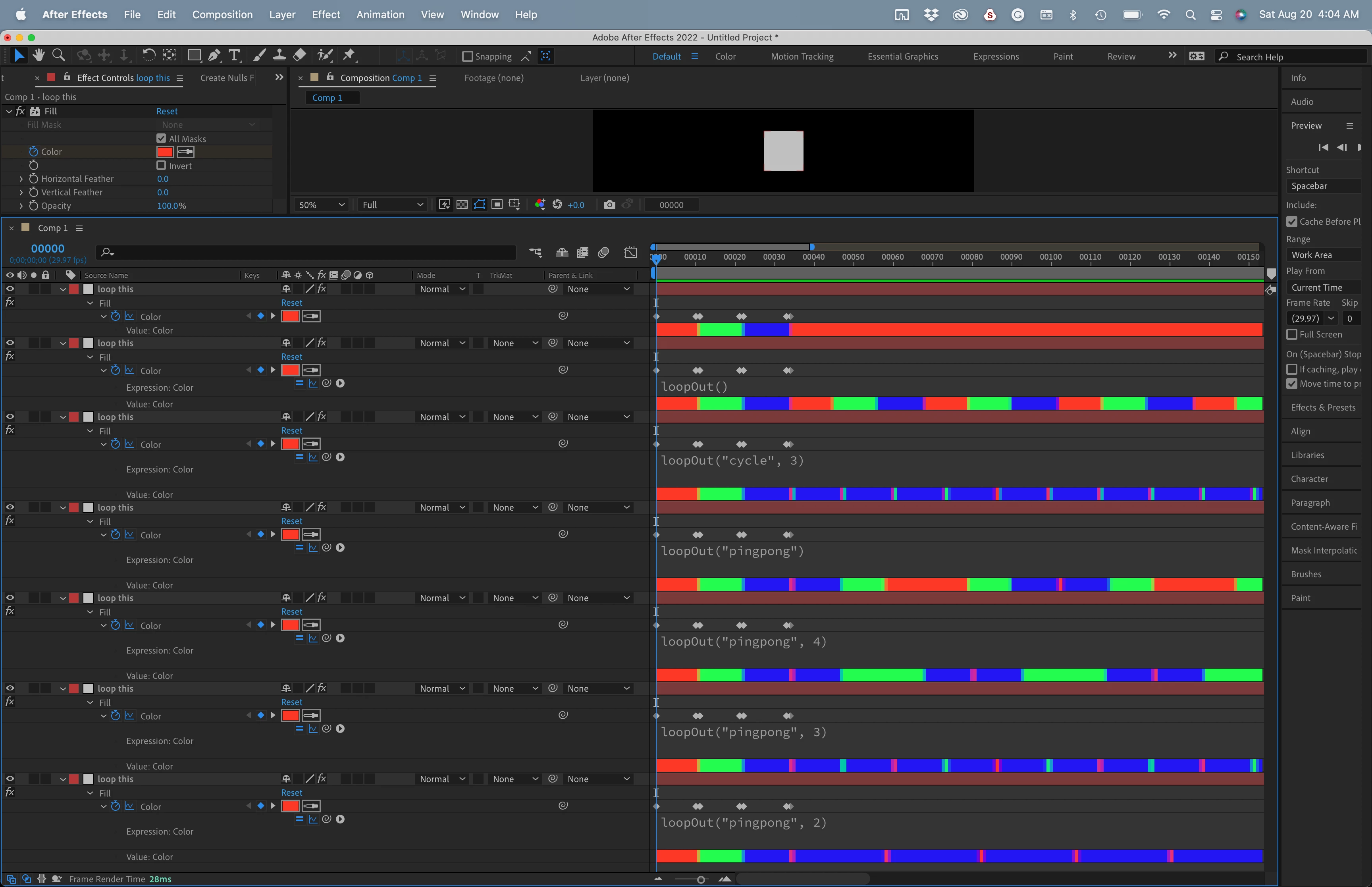
Task: Select the Zoom tool in toolbar
Action: pyautogui.click(x=58, y=55)
